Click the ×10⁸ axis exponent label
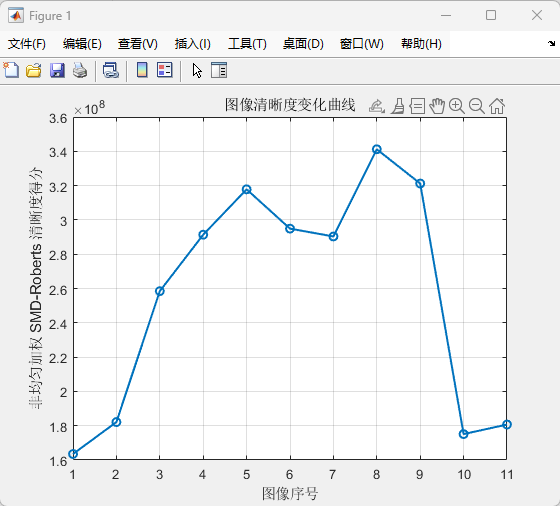The image size is (560, 506). click(89, 108)
